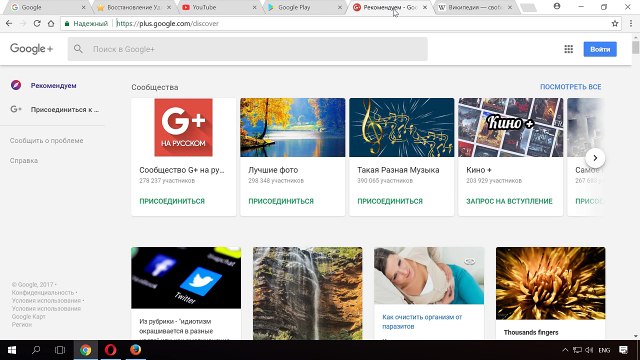Switch to the YouTube tab
The width and height of the screenshot is (640, 360).
(x=218, y=7)
